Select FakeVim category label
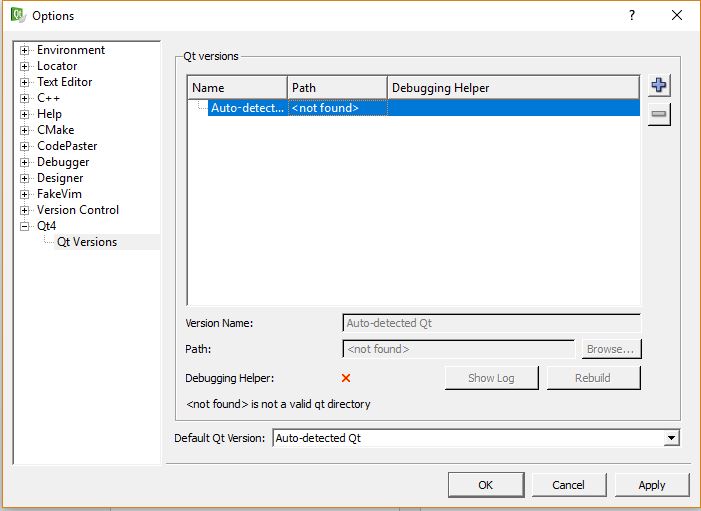 pos(59,194)
